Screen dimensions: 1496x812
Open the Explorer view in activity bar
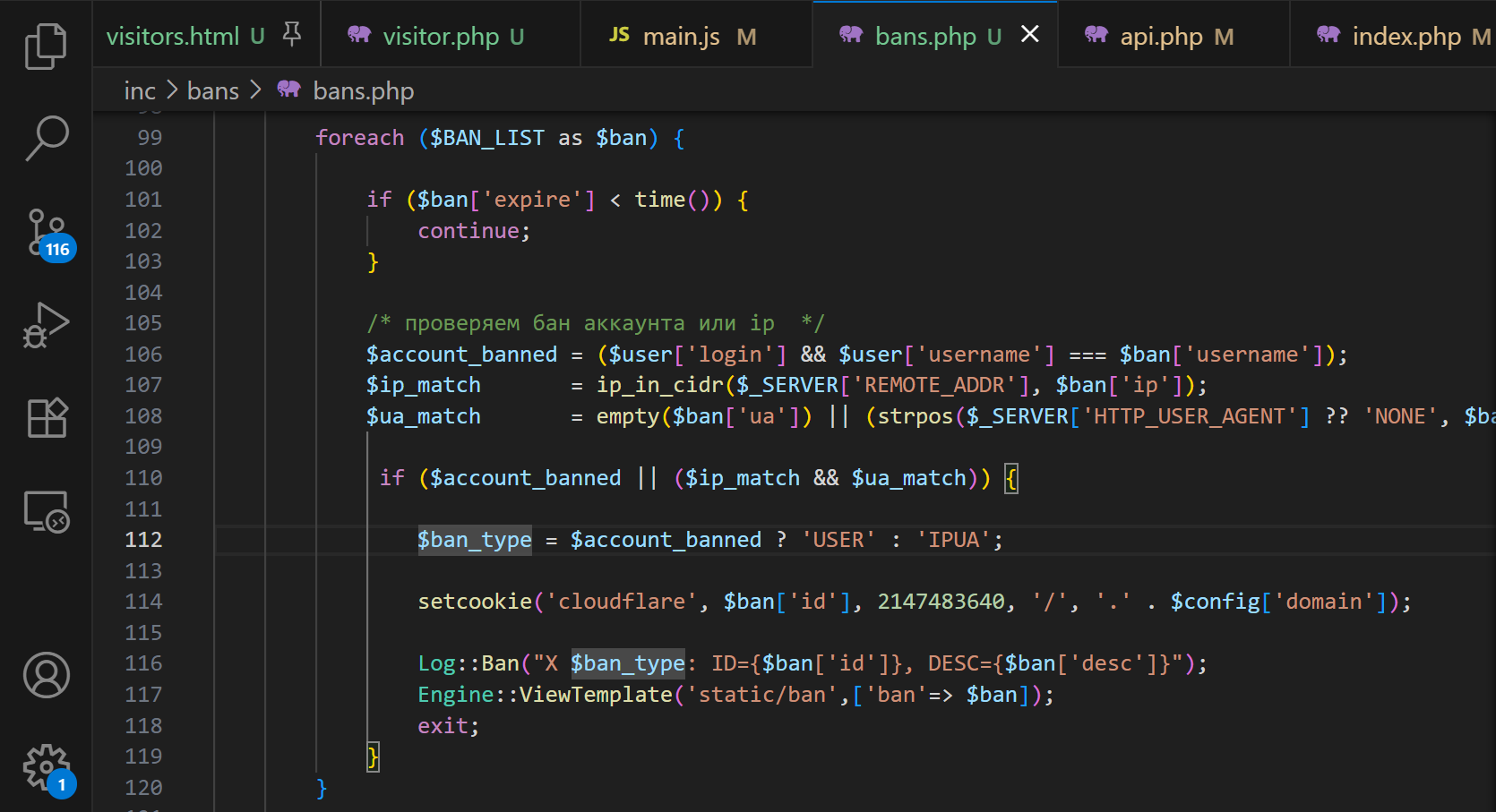(x=46, y=47)
